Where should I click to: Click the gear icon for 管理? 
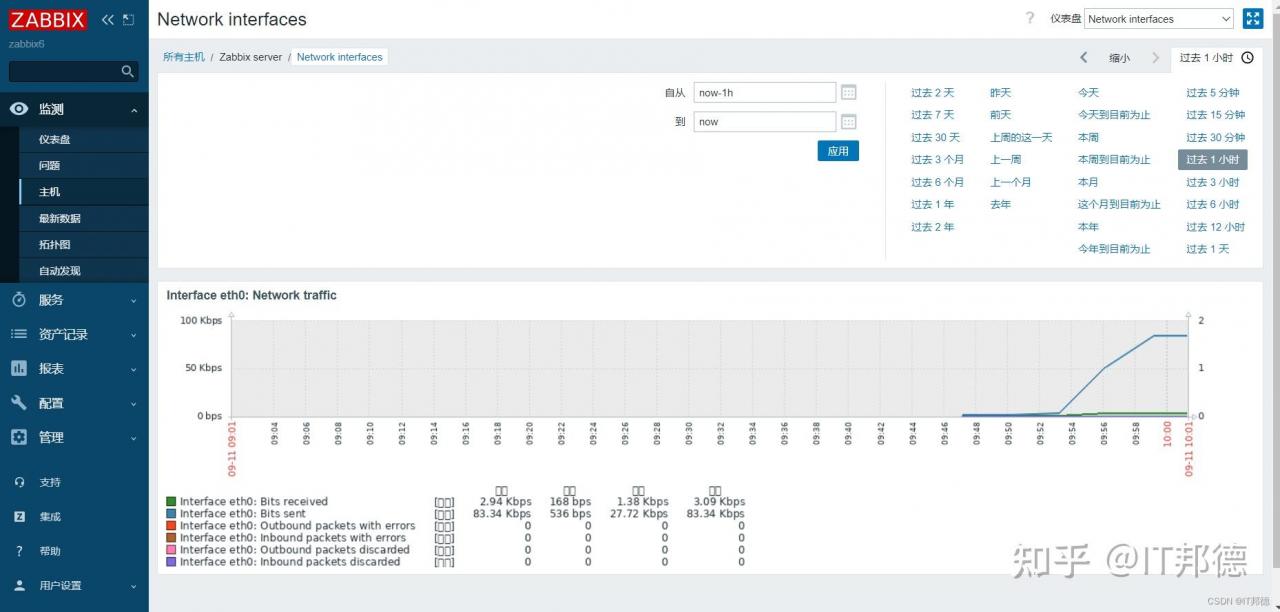(19, 437)
